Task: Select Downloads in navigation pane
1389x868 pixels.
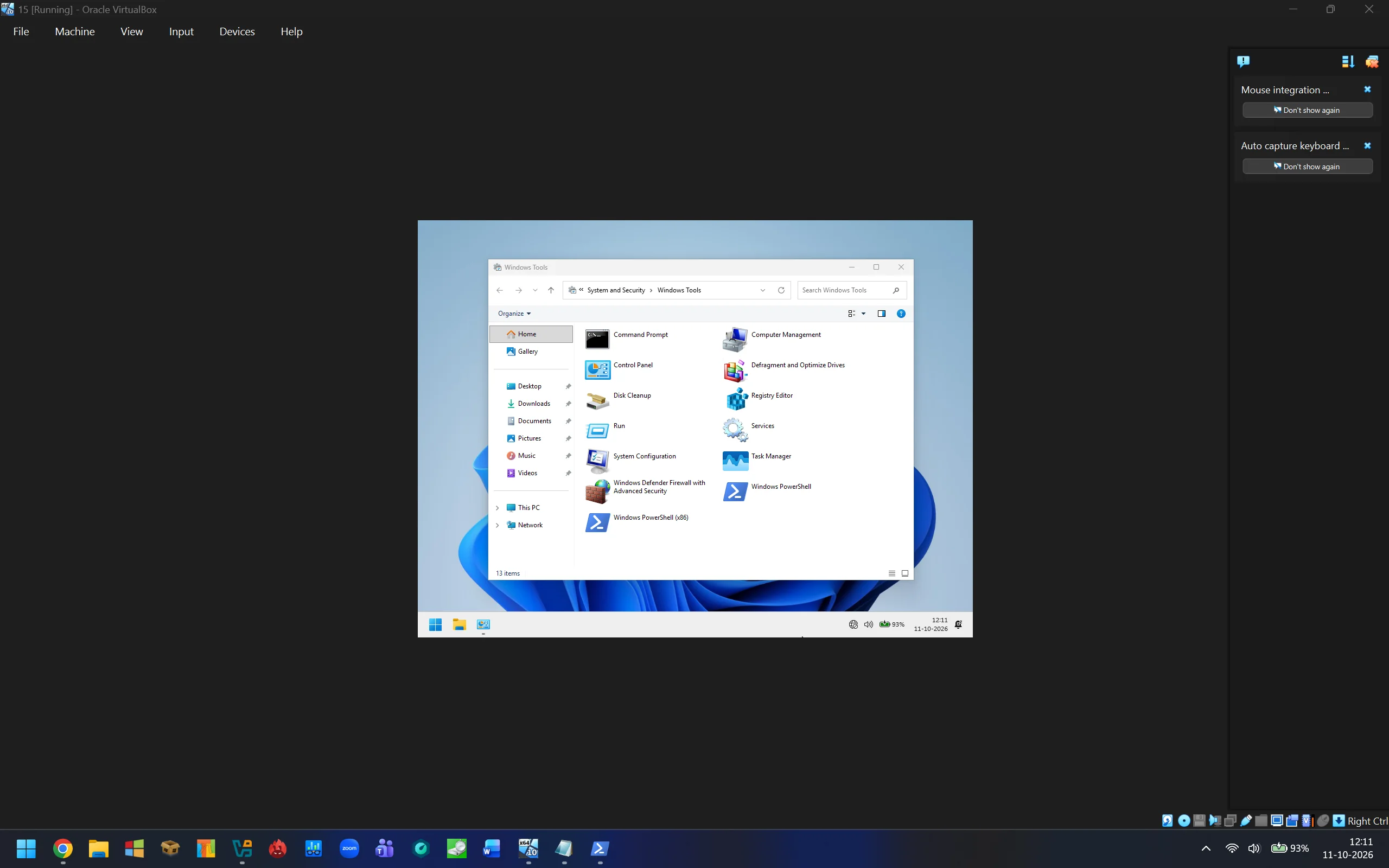Action: tap(533, 404)
